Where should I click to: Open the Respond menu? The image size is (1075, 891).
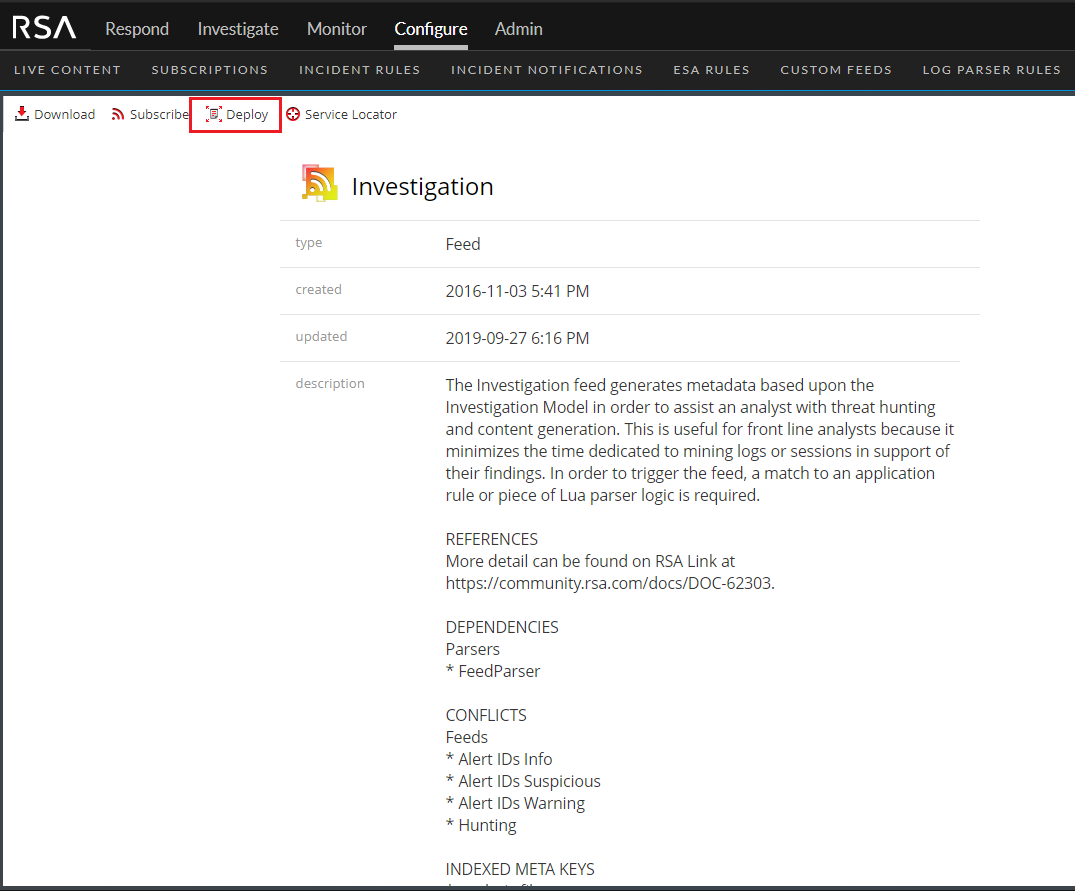pyautogui.click(x=137, y=29)
